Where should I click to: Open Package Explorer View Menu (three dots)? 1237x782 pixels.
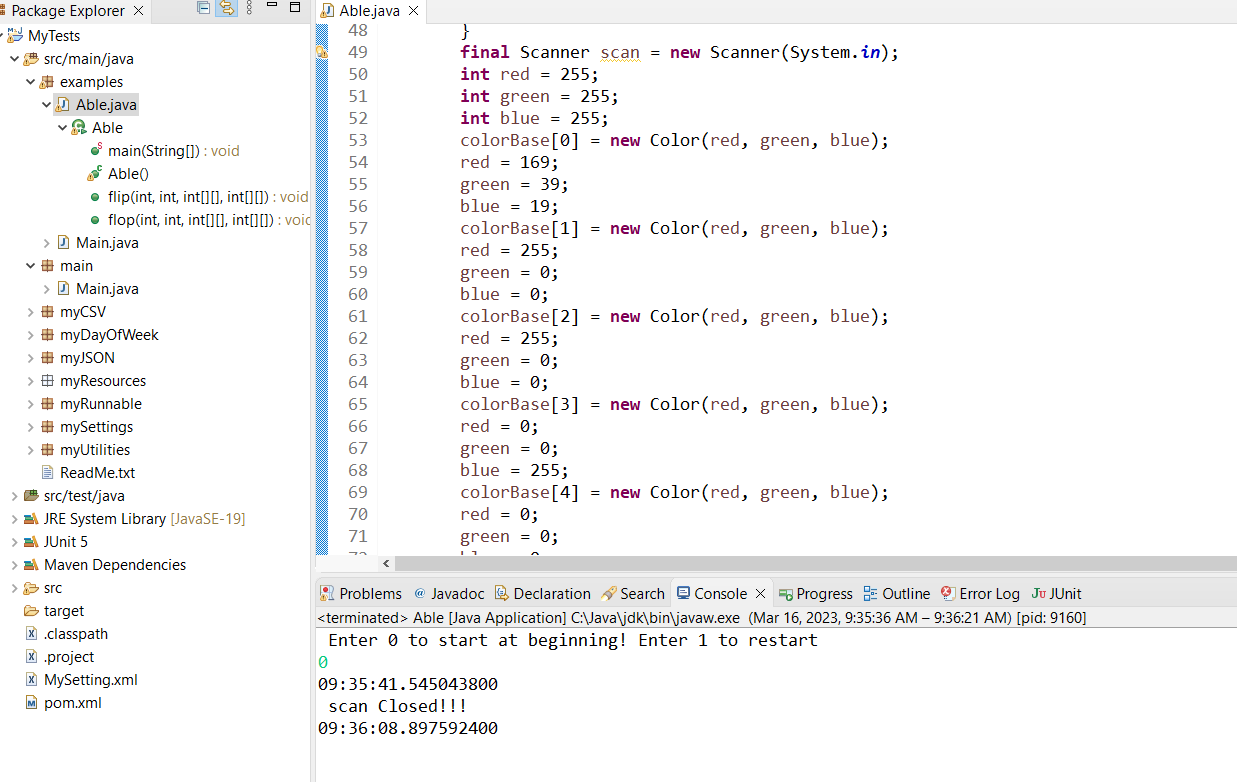tap(250, 8)
